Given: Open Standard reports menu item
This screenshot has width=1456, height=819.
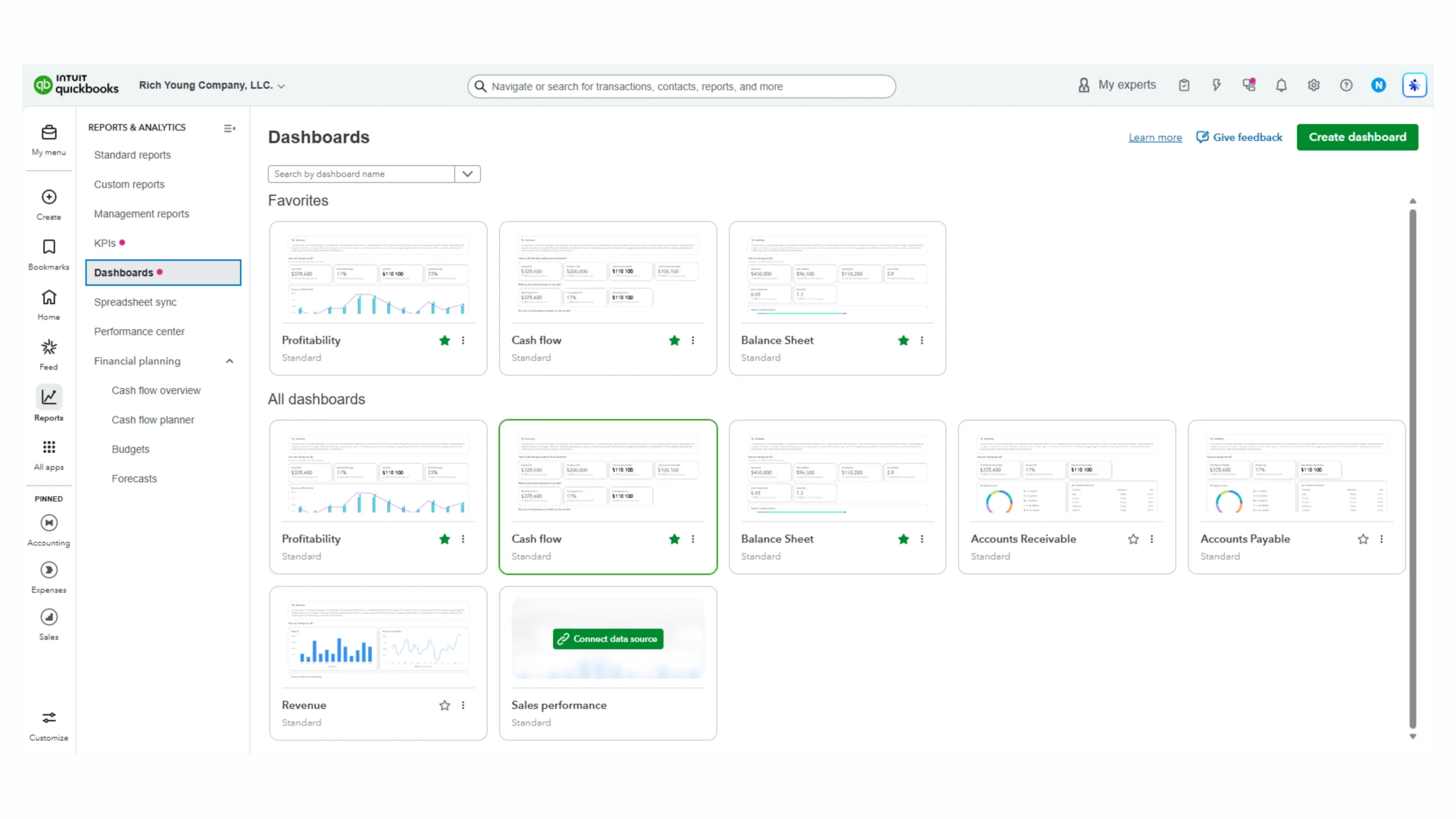Looking at the screenshot, I should click(132, 155).
